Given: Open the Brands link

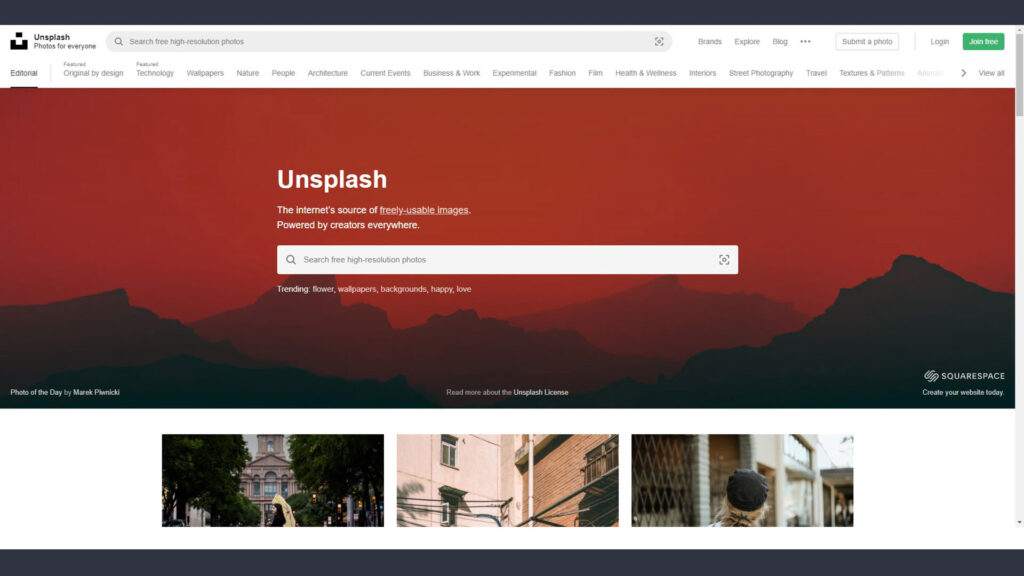Looking at the screenshot, I should [x=710, y=41].
